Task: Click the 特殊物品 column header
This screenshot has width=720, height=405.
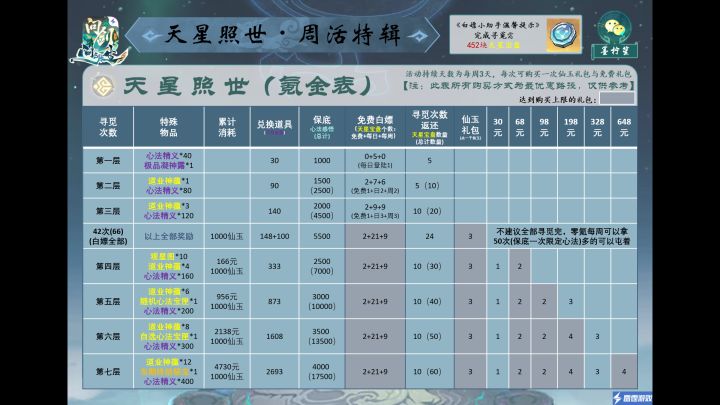Action: tap(169, 127)
